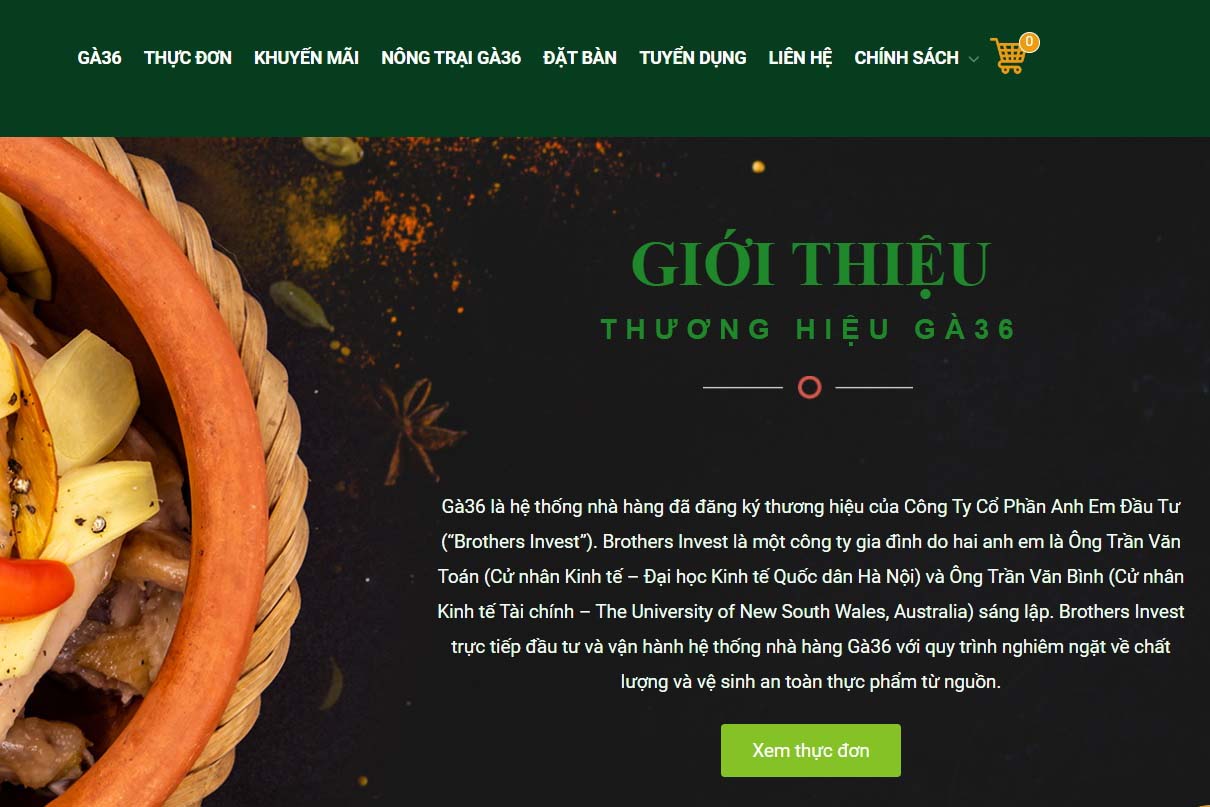Open the TUYỂN DỤNG page
1210x807 pixels.
[693, 58]
